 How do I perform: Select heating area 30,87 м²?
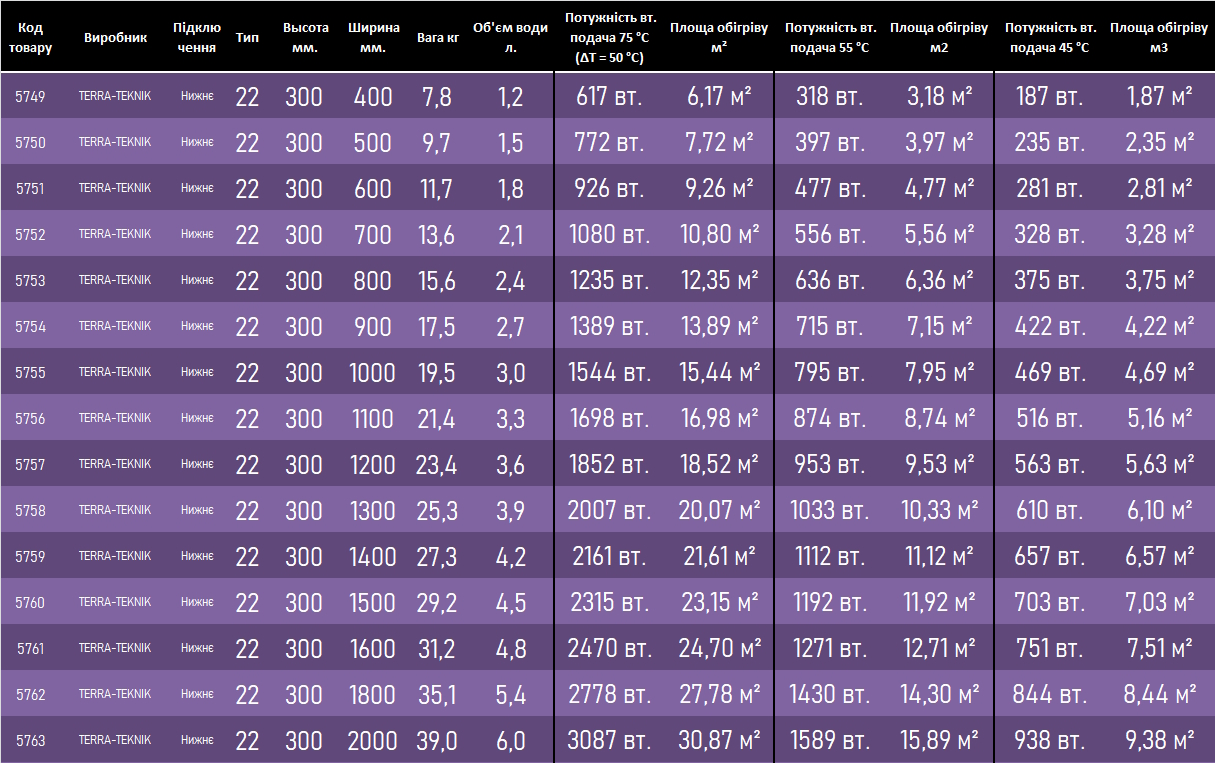click(719, 741)
